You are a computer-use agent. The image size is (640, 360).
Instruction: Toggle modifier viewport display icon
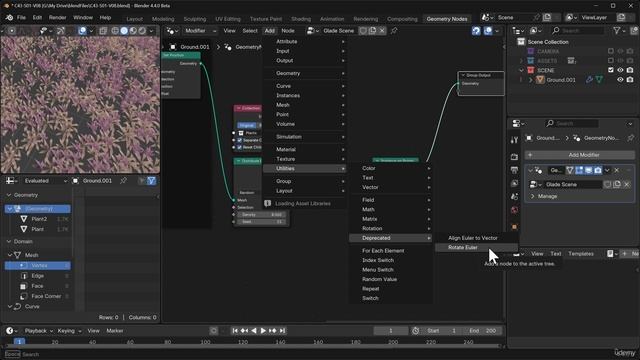click(589, 170)
